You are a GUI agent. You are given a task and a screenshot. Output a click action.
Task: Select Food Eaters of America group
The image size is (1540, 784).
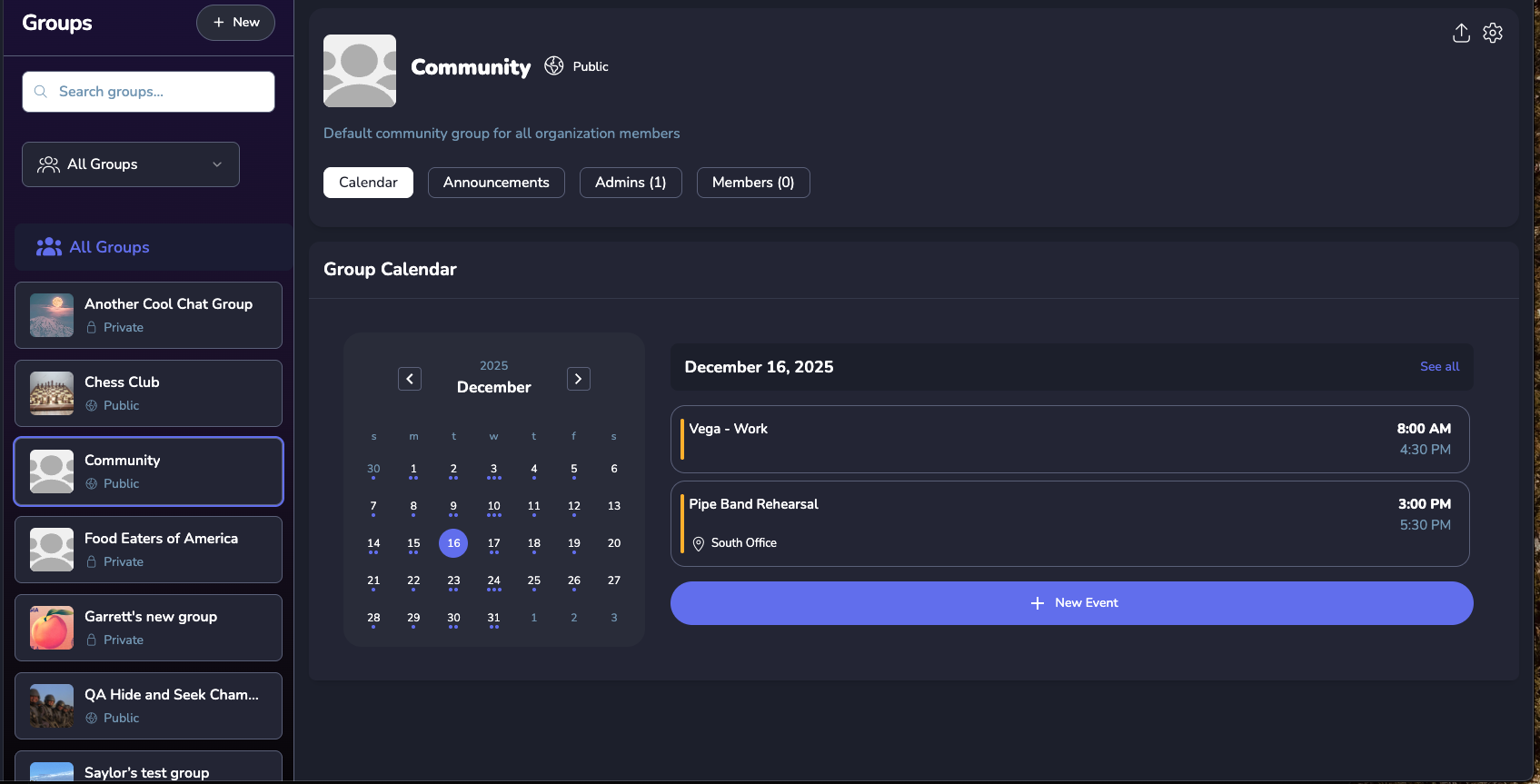(149, 550)
